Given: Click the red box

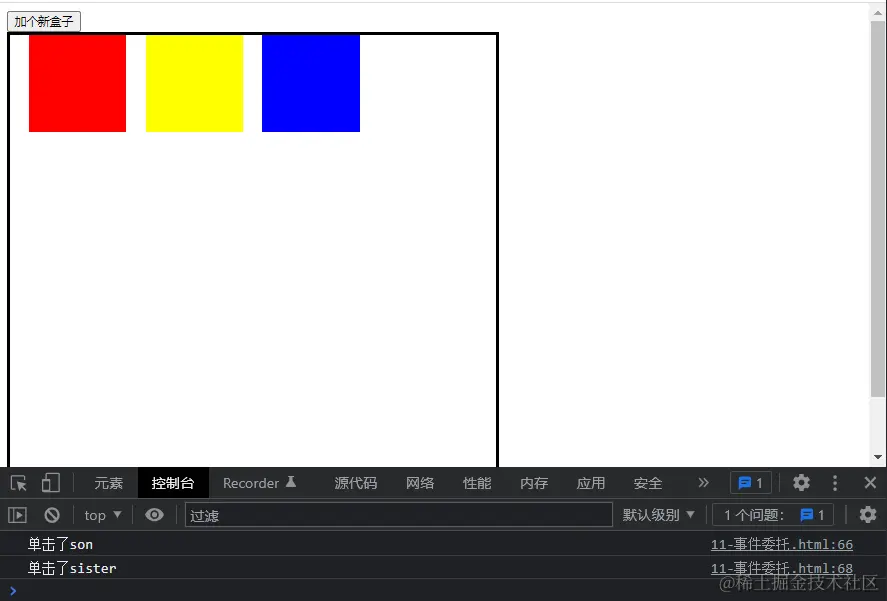Looking at the screenshot, I should tap(77, 83).
